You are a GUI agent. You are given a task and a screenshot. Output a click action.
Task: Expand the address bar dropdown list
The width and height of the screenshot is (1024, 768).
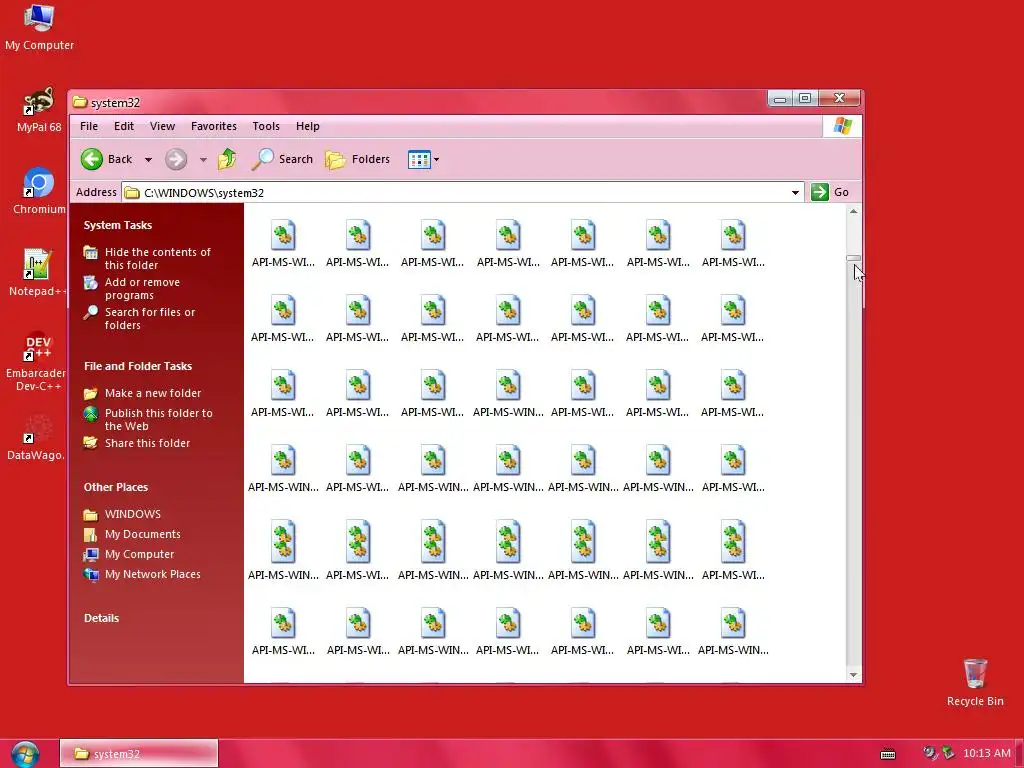[795, 193]
